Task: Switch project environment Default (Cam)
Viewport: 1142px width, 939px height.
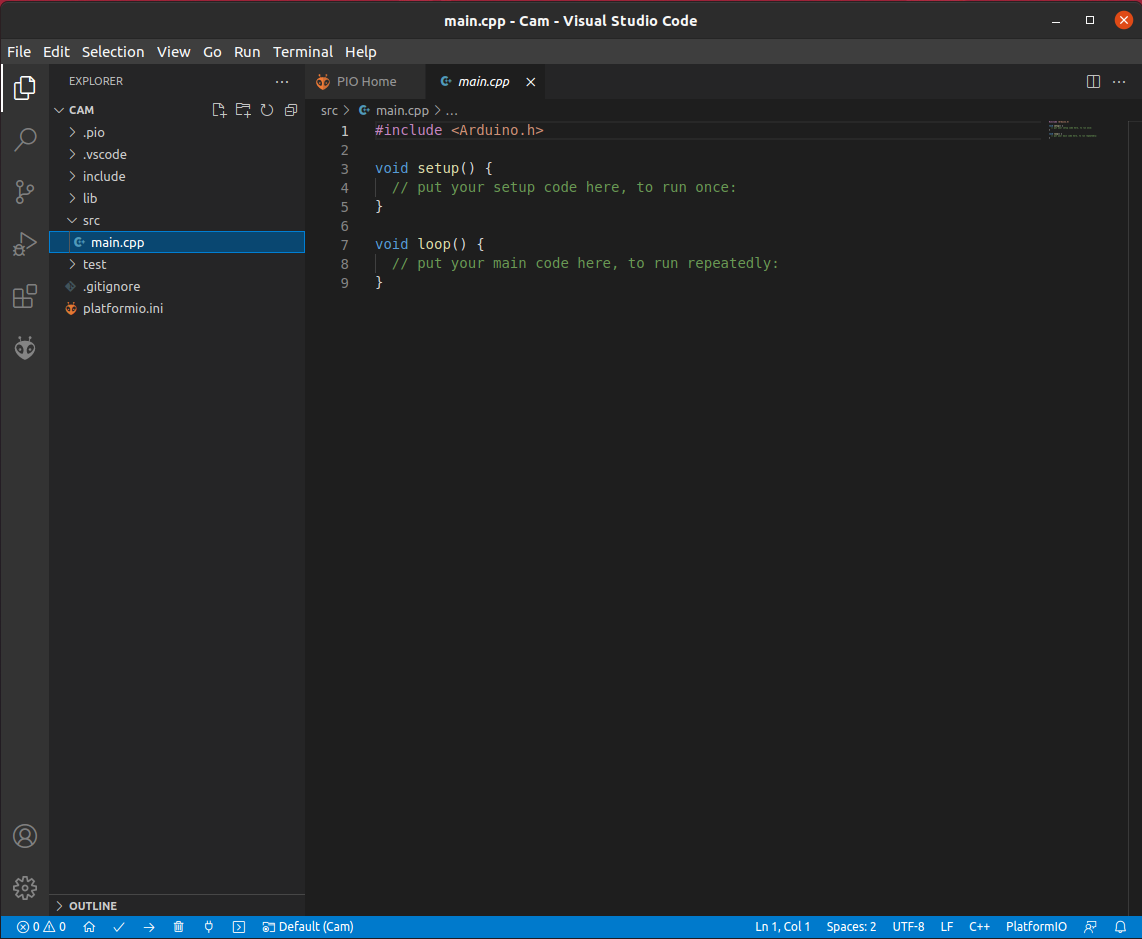Action: coord(308,927)
